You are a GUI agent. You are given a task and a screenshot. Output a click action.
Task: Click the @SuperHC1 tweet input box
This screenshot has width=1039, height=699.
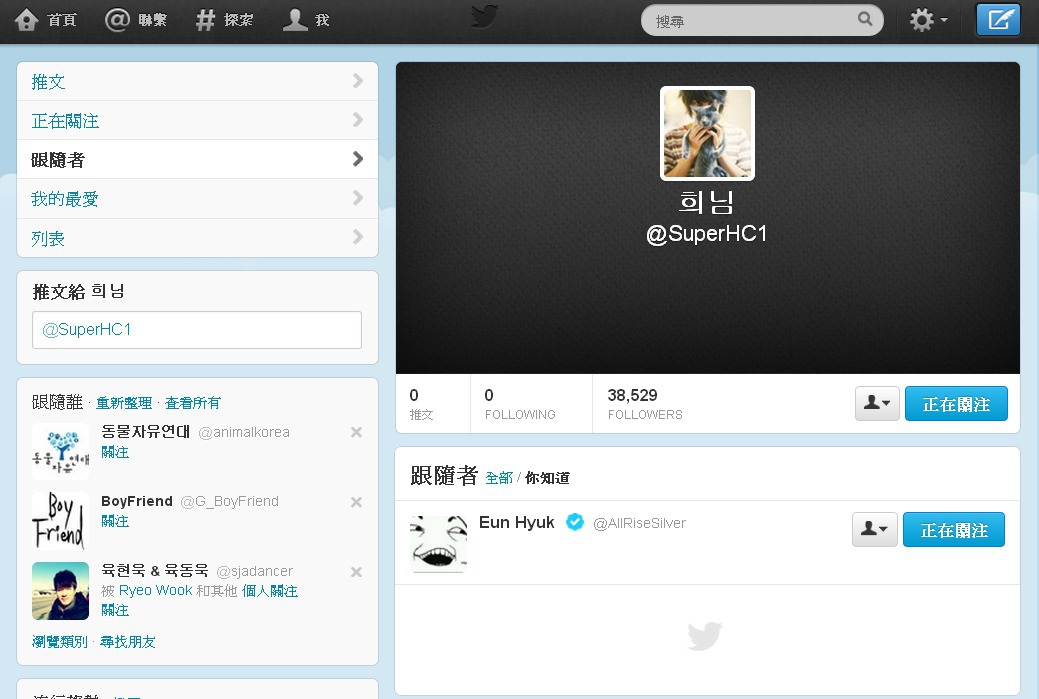click(197, 330)
